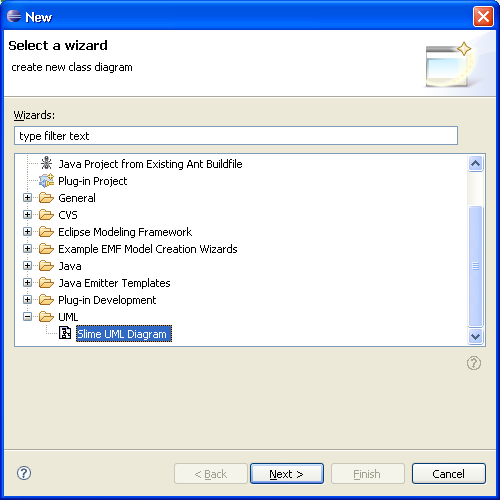The width and height of the screenshot is (500, 500).
Task: Click the help question mark icon bottom-left
Action: 24,473
